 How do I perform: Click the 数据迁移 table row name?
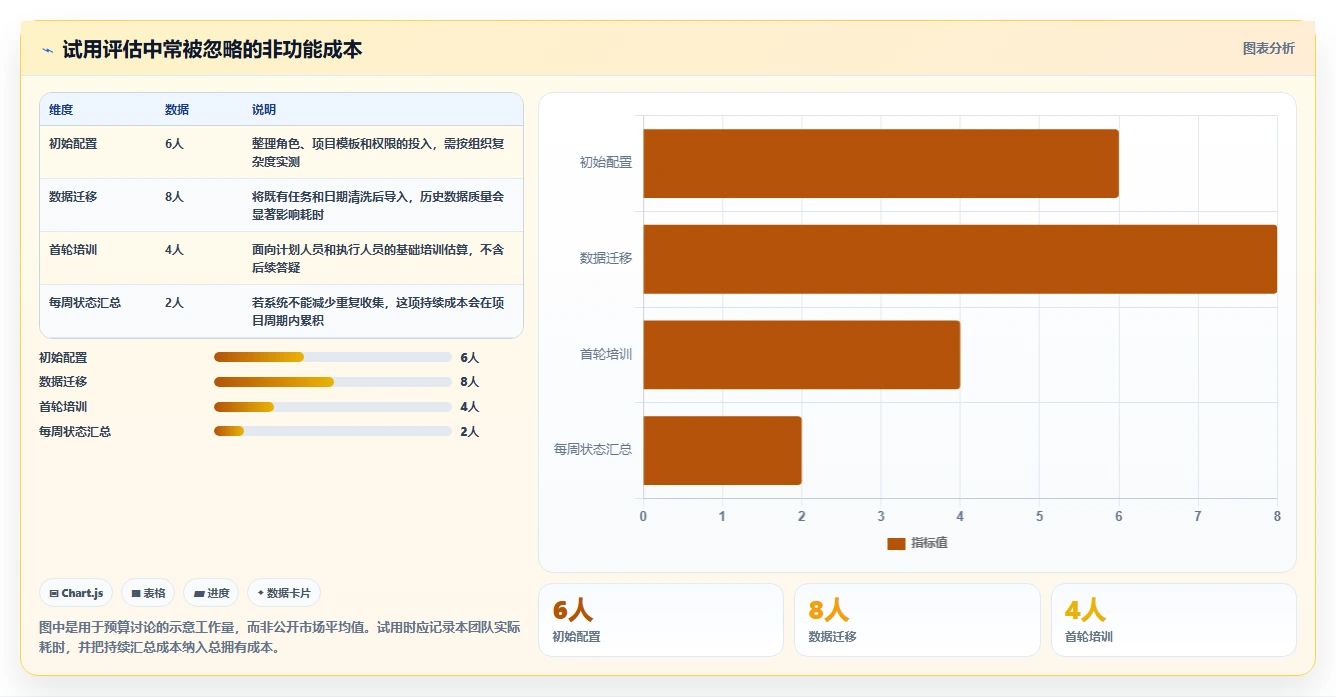coord(73,197)
